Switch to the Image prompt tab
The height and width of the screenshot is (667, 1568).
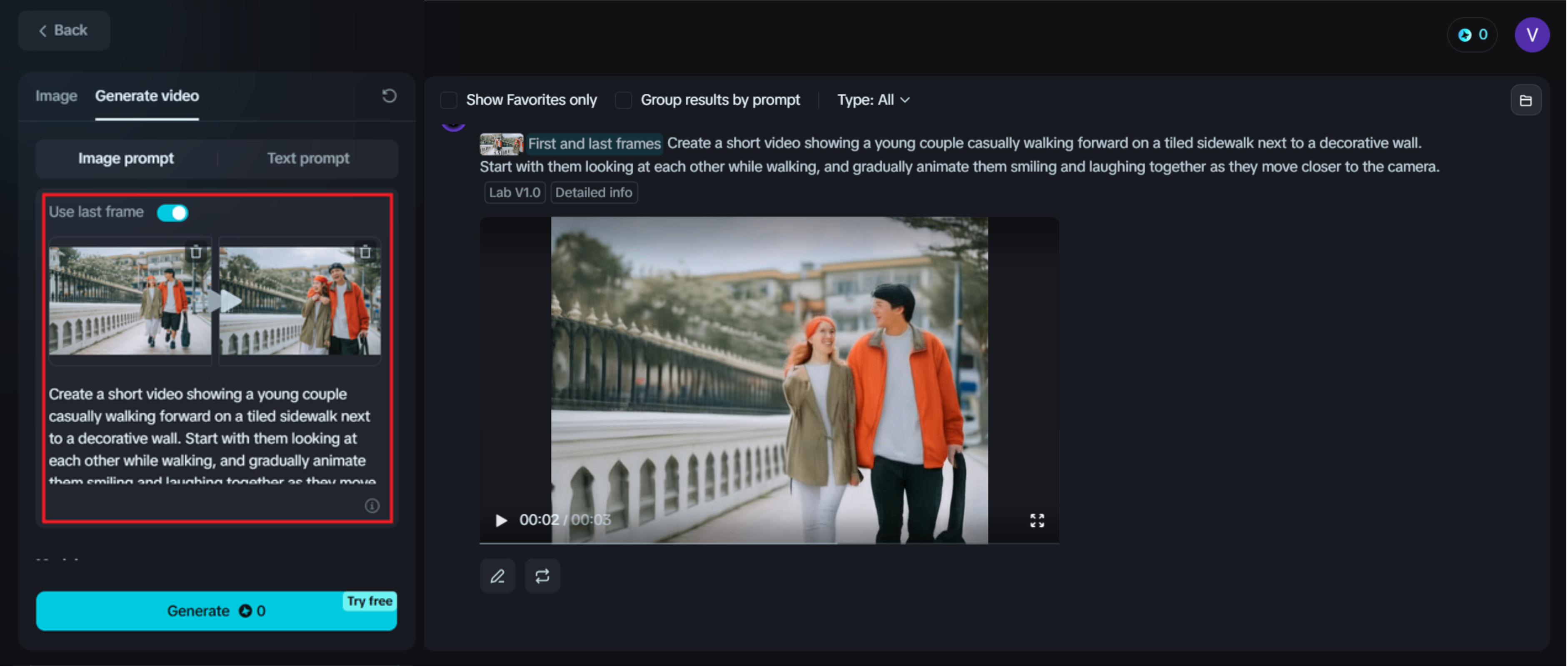coord(126,158)
